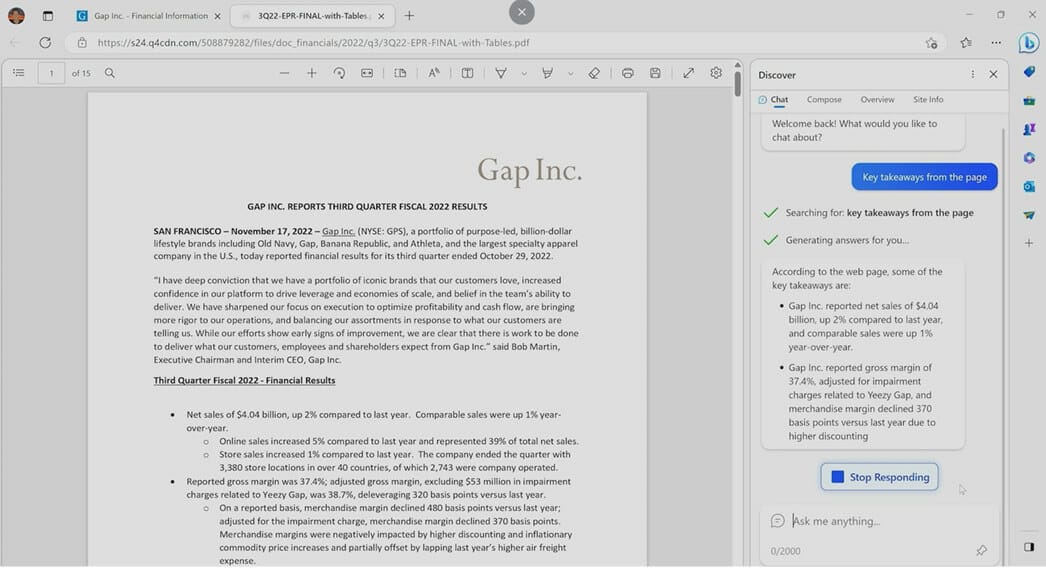Switch to the Site Info tab
This screenshot has height=568, width=1046.
(928, 99)
